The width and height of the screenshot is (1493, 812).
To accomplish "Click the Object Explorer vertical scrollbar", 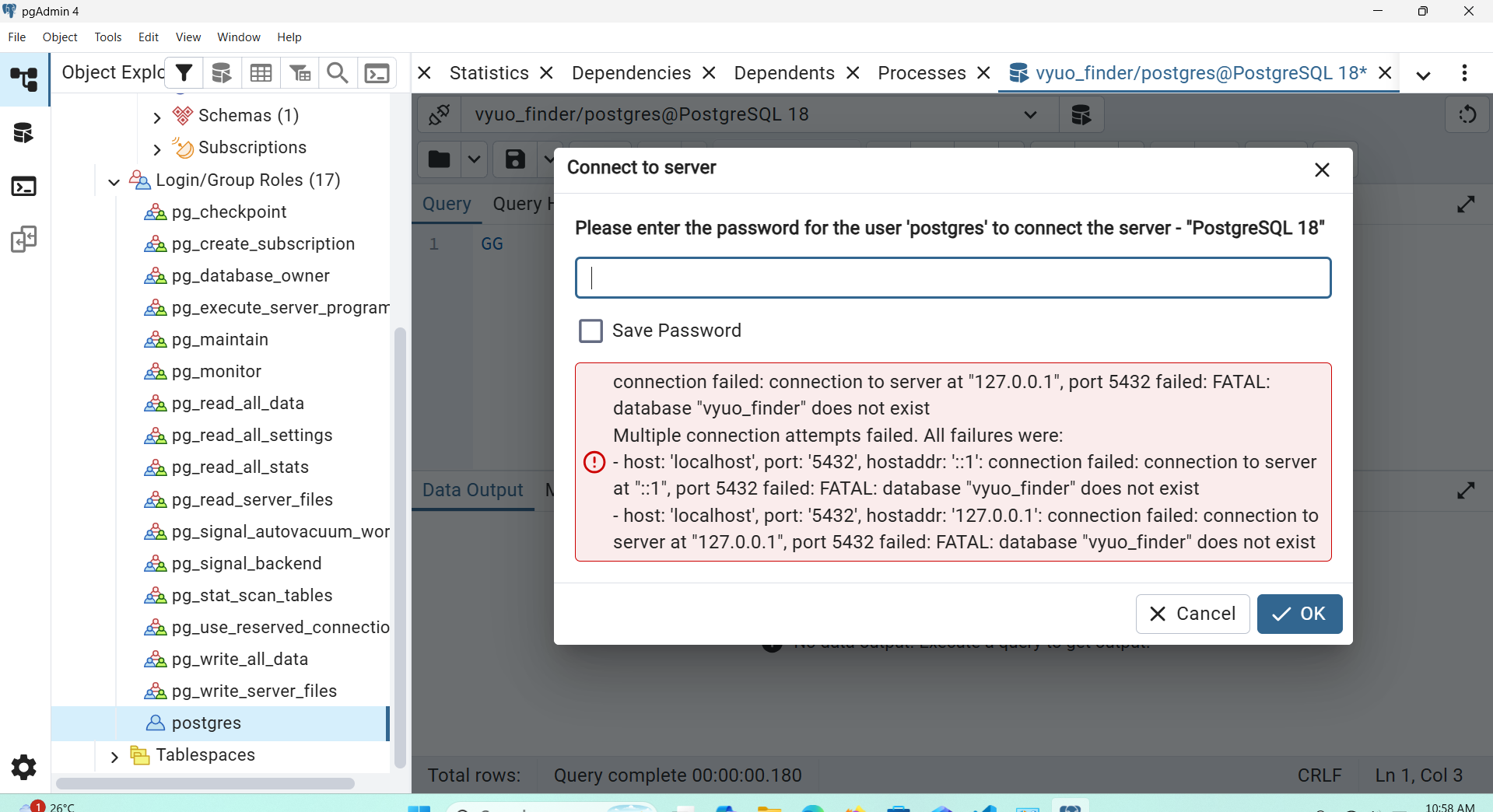I will pos(400,547).
